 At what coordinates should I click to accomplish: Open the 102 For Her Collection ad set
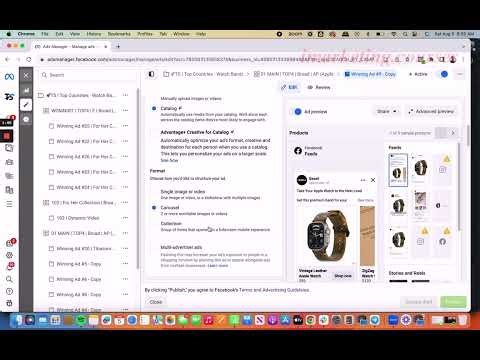pos(82,202)
